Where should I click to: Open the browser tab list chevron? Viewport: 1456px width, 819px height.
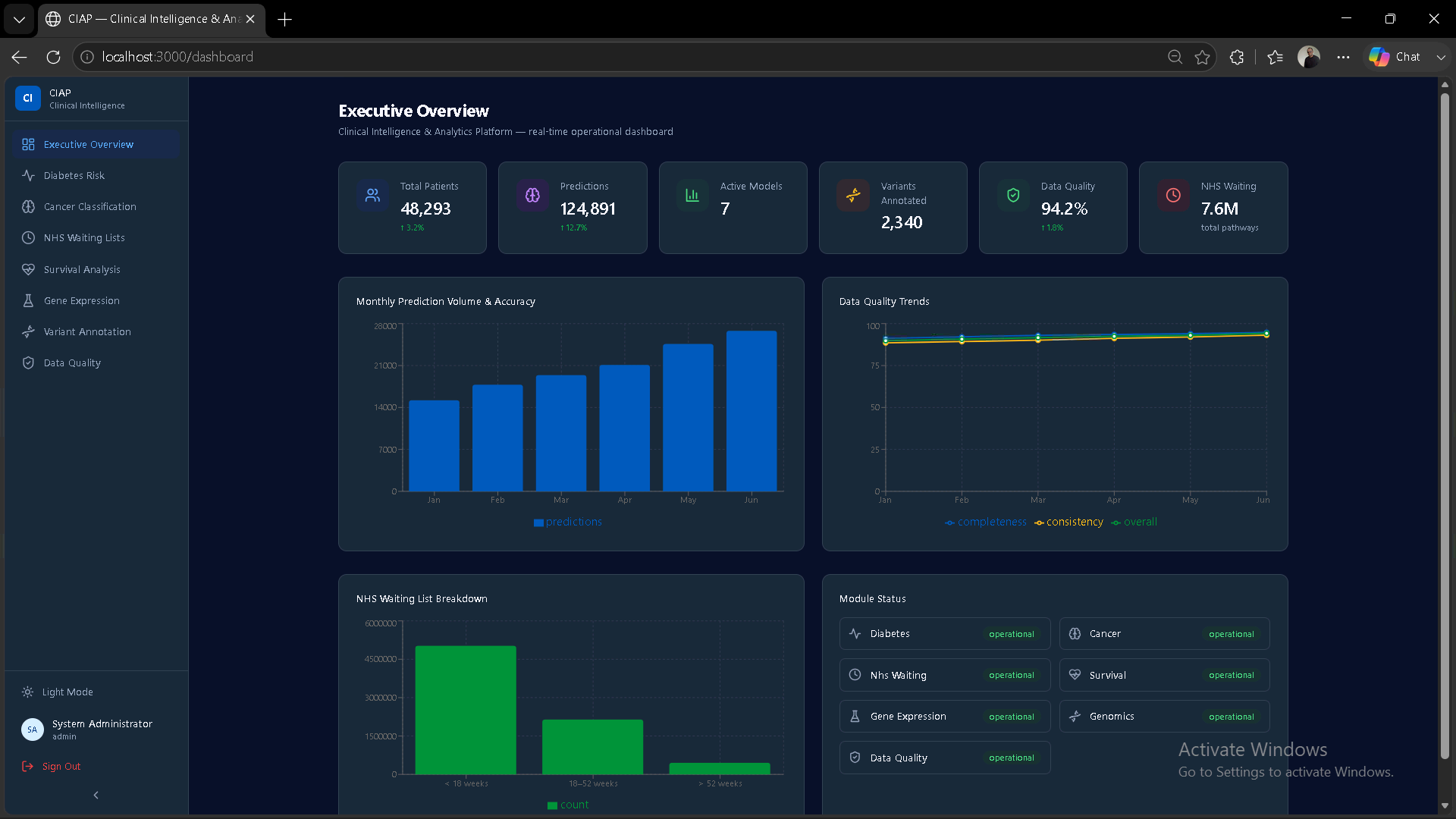tap(19, 19)
